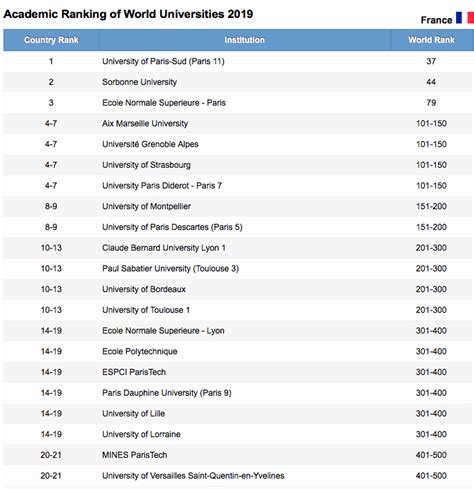Click the World Rank column header

click(x=432, y=40)
